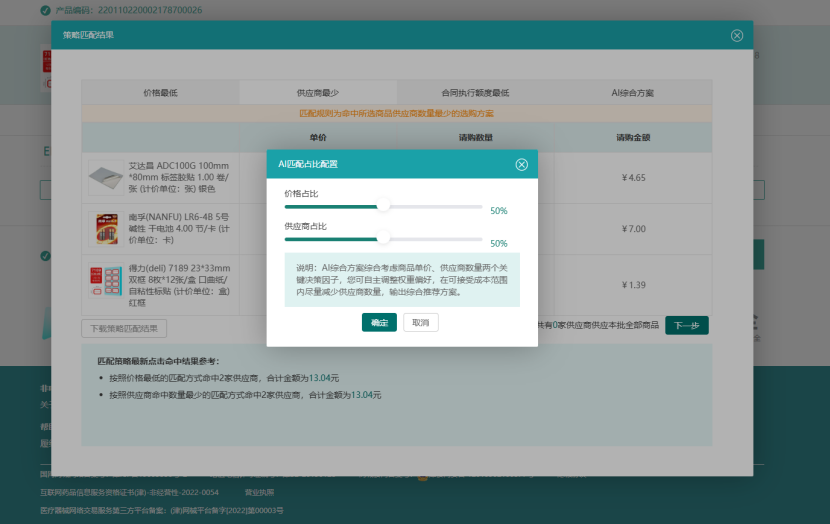This screenshot has width=830, height=524.
Task: Click the 单价 column header
Action: coord(318,137)
